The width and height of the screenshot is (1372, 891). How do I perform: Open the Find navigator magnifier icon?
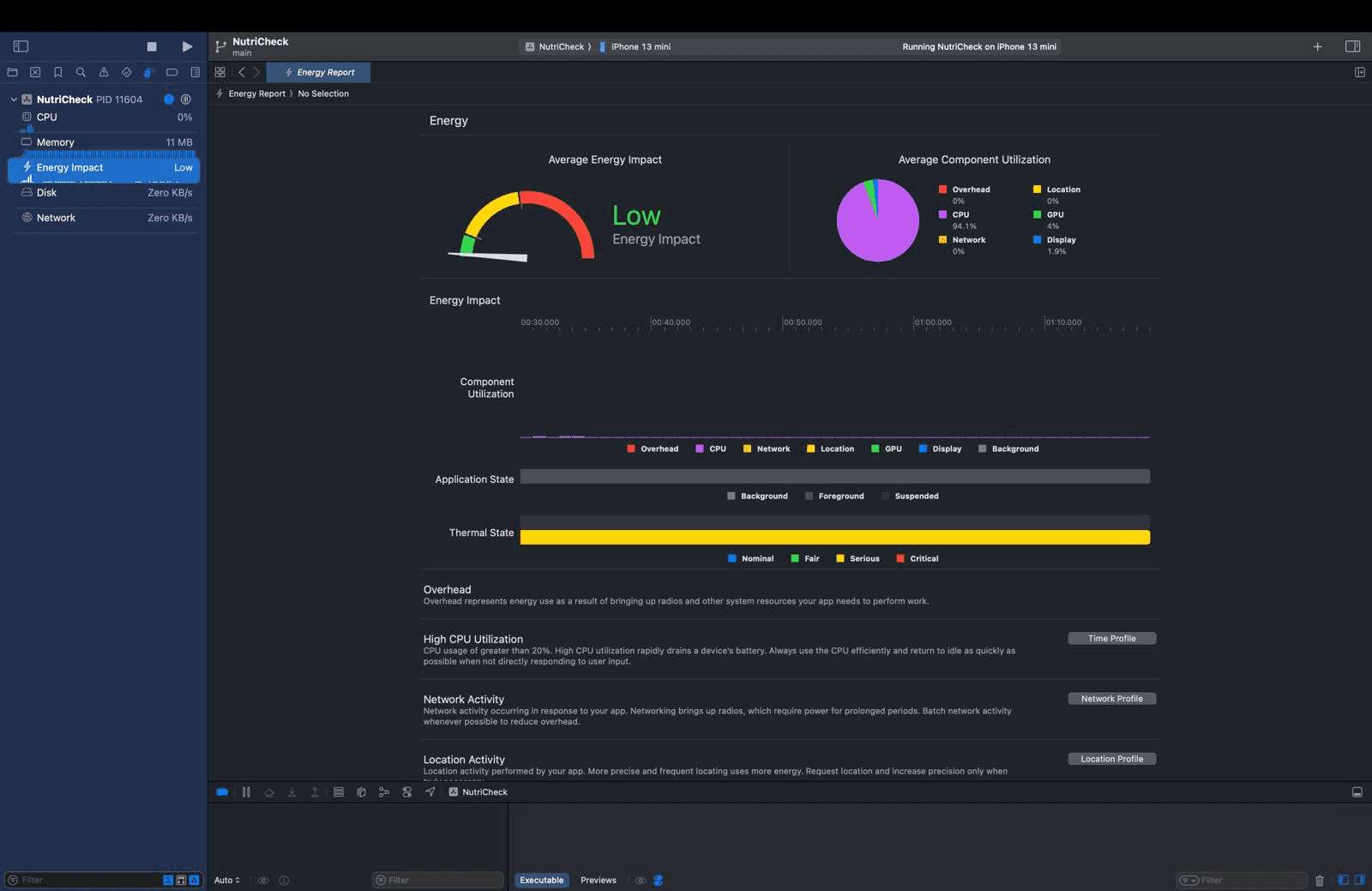[81, 73]
